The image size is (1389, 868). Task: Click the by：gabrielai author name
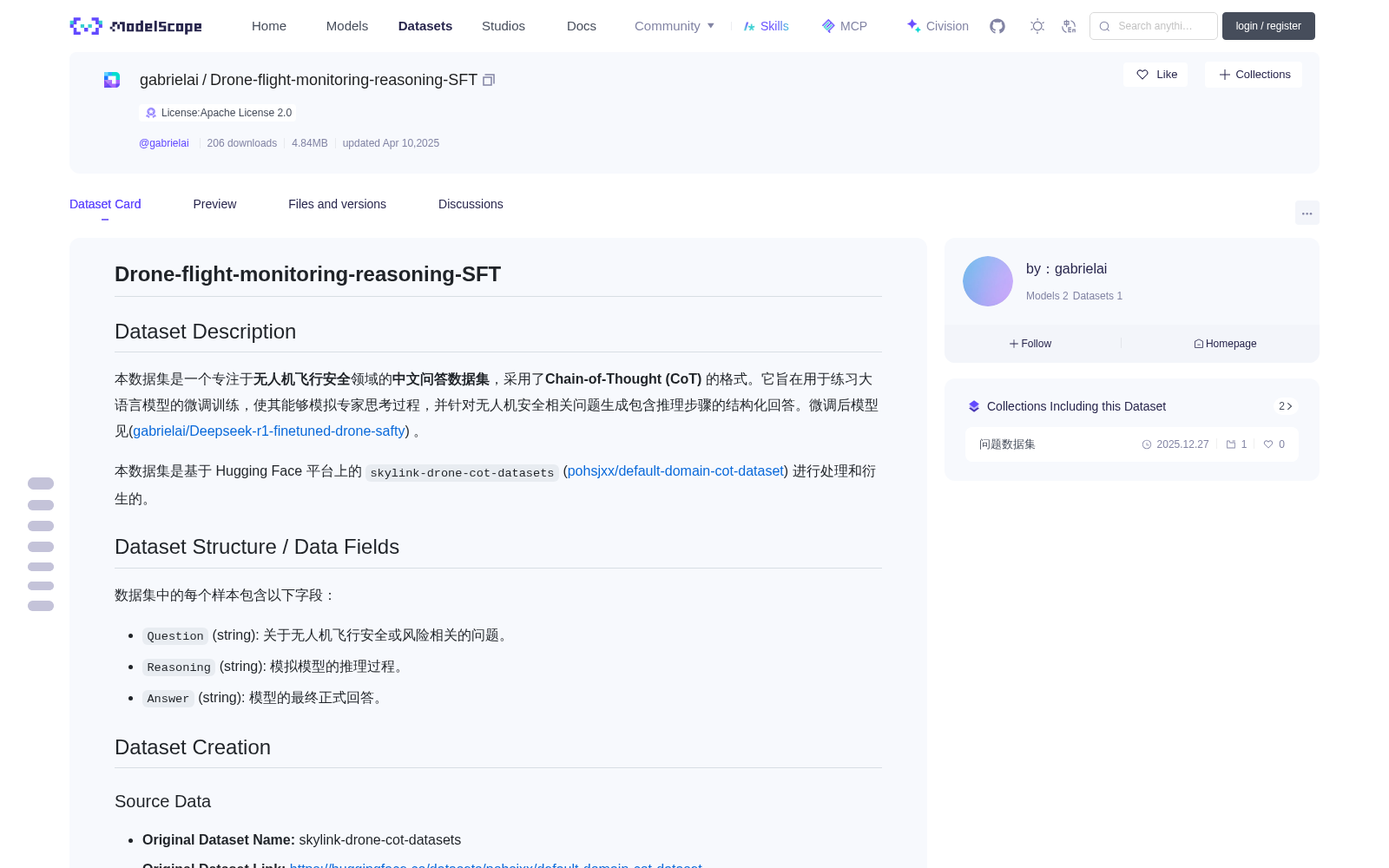[x=1066, y=269]
